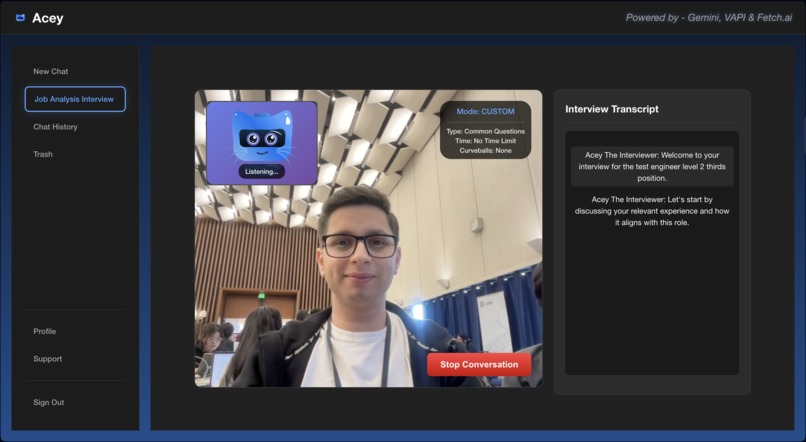Click Type: Common Questions text
The height and width of the screenshot is (442, 806).
[x=485, y=132]
